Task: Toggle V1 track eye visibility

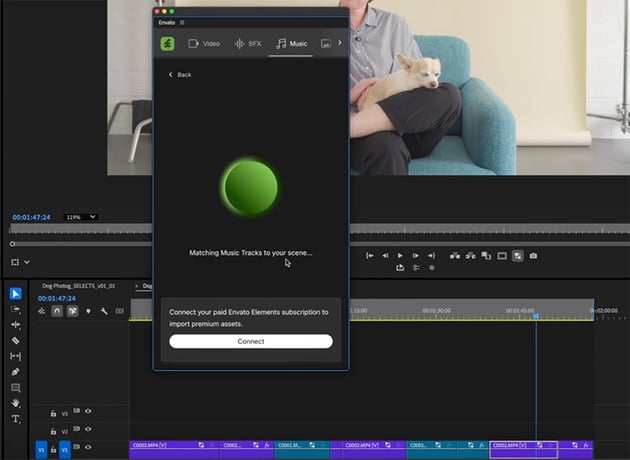Action: pos(88,447)
